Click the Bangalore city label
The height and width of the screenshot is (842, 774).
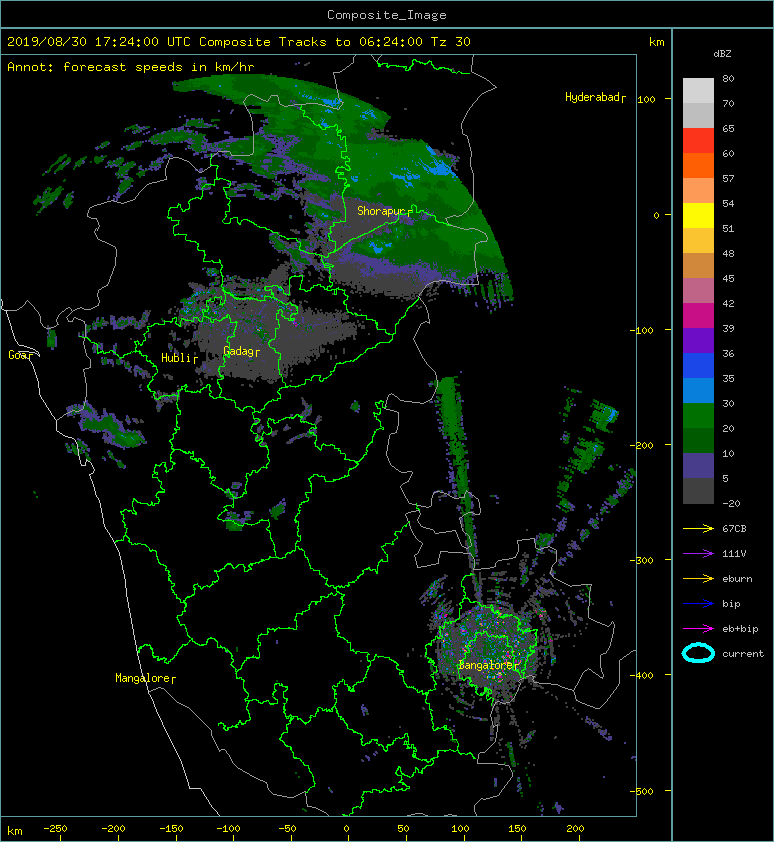click(486, 665)
